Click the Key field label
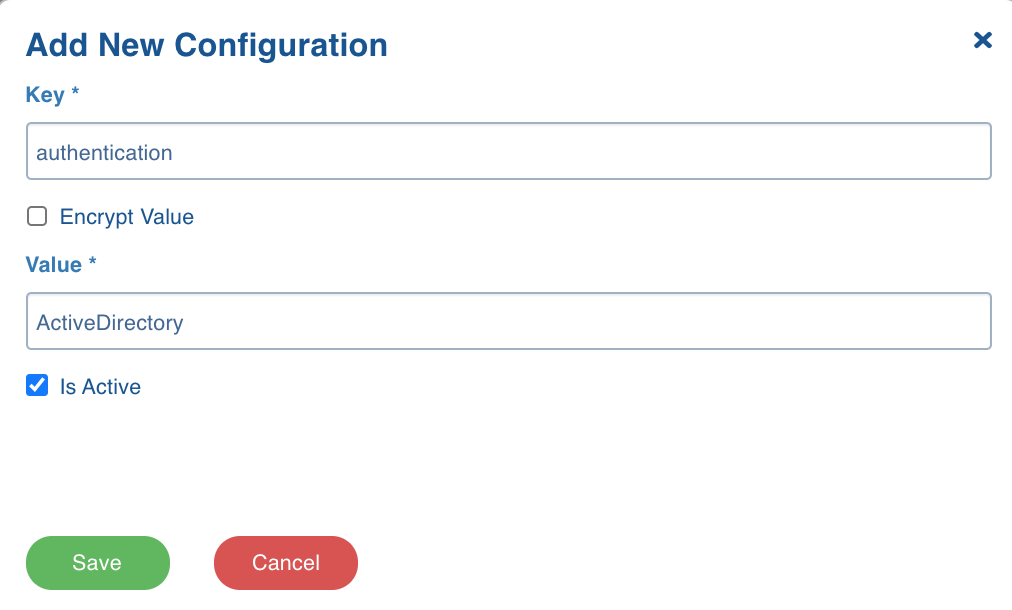Image resolution: width=1012 pixels, height=610 pixels. [45, 95]
